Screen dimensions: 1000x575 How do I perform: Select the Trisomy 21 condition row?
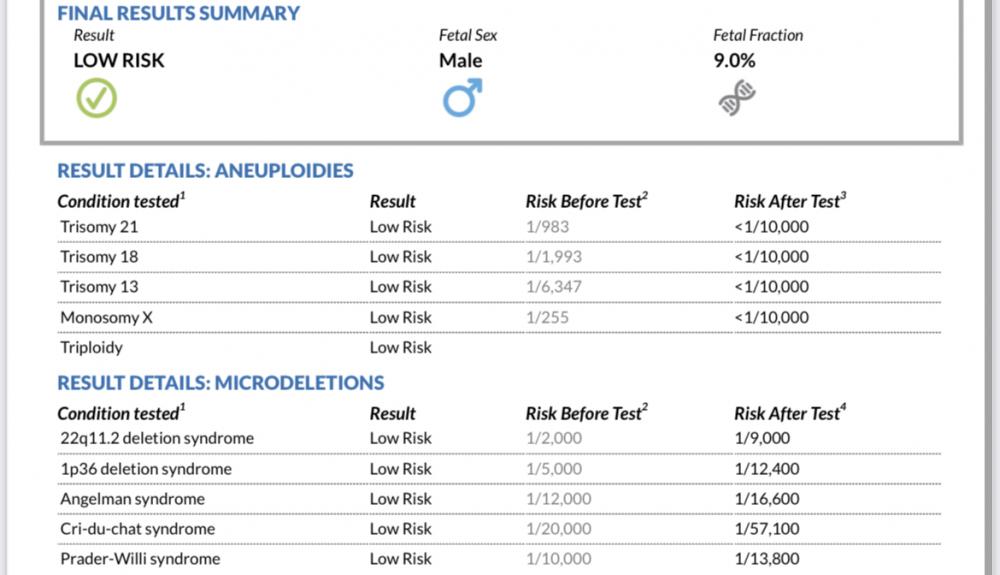click(499, 227)
